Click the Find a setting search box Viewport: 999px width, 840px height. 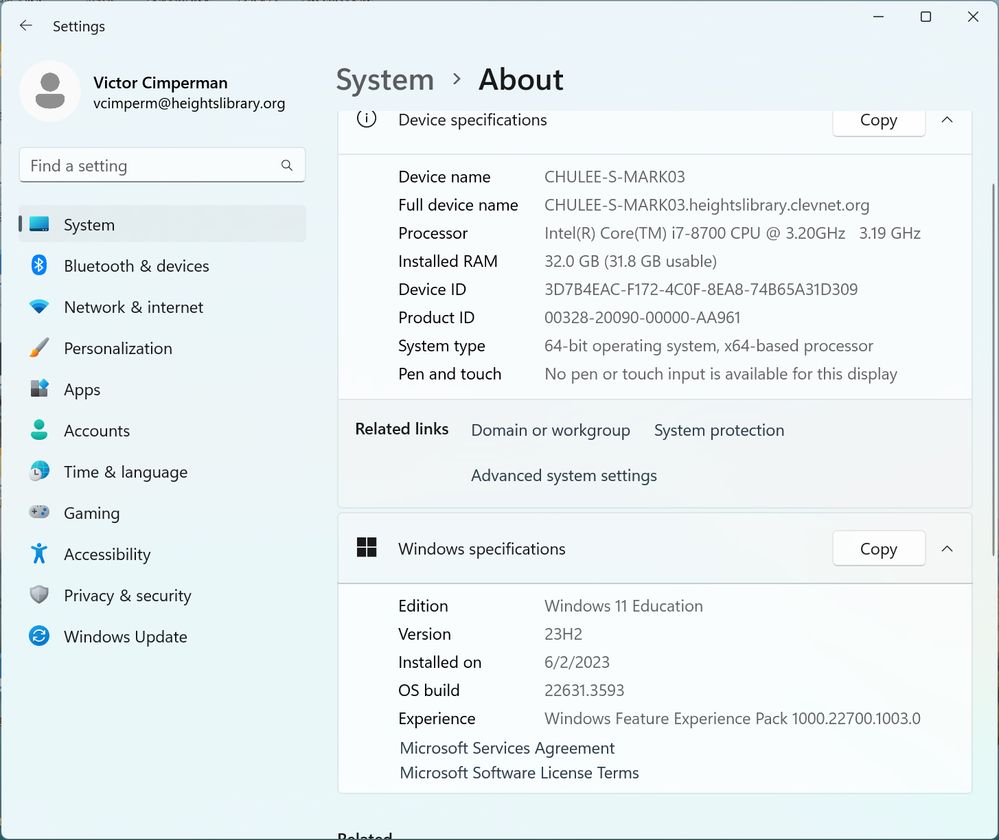click(x=162, y=165)
